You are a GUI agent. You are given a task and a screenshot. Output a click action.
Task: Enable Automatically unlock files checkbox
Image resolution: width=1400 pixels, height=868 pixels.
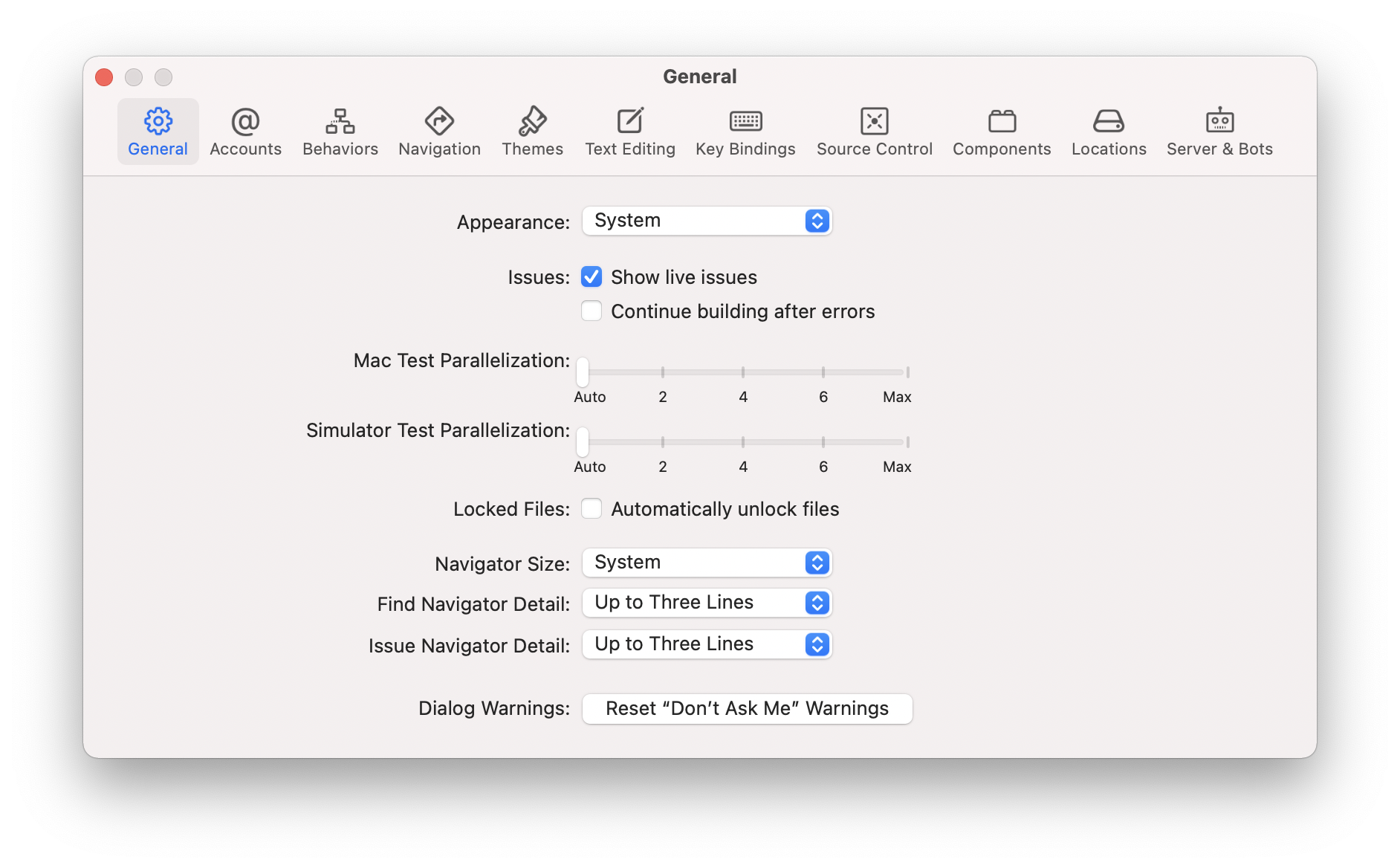(x=592, y=508)
